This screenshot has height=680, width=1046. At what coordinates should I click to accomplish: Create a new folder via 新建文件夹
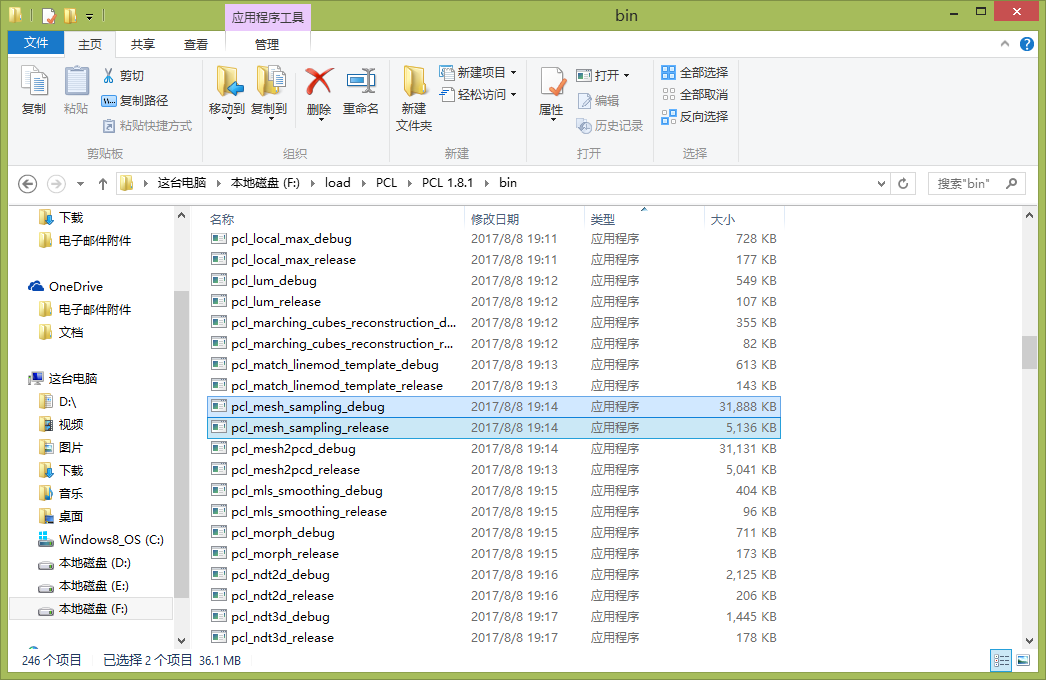pos(414,95)
